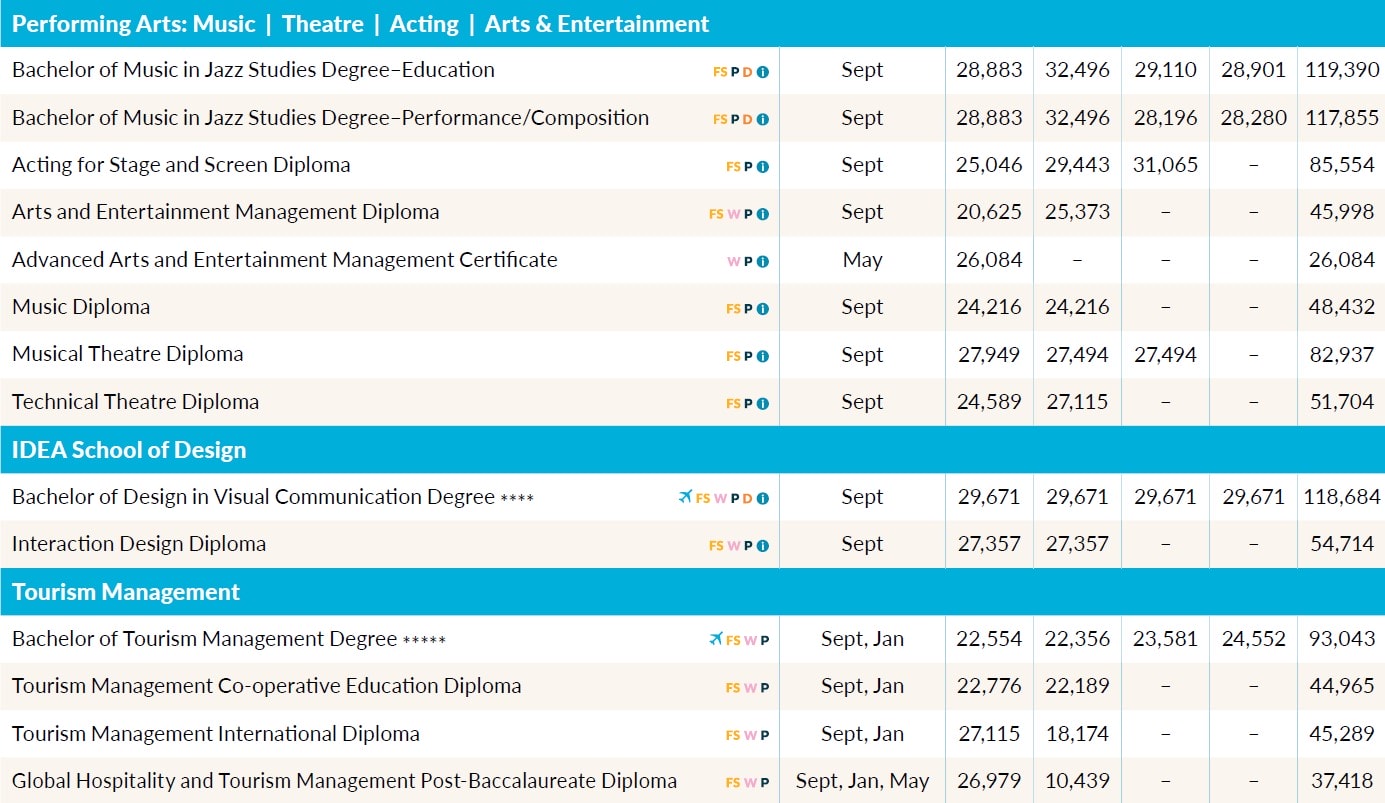Click info icon for Interaction Design Diploma
Screen dimensions: 1385x803
pyautogui.click(x=763, y=546)
